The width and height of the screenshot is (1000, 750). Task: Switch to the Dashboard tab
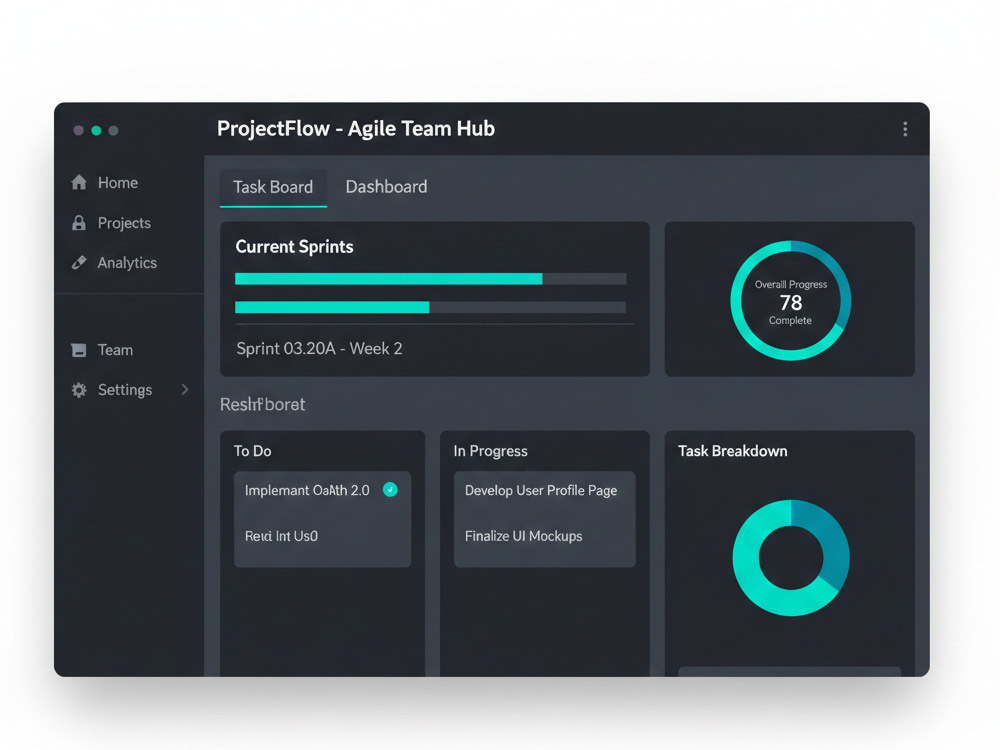click(x=386, y=187)
